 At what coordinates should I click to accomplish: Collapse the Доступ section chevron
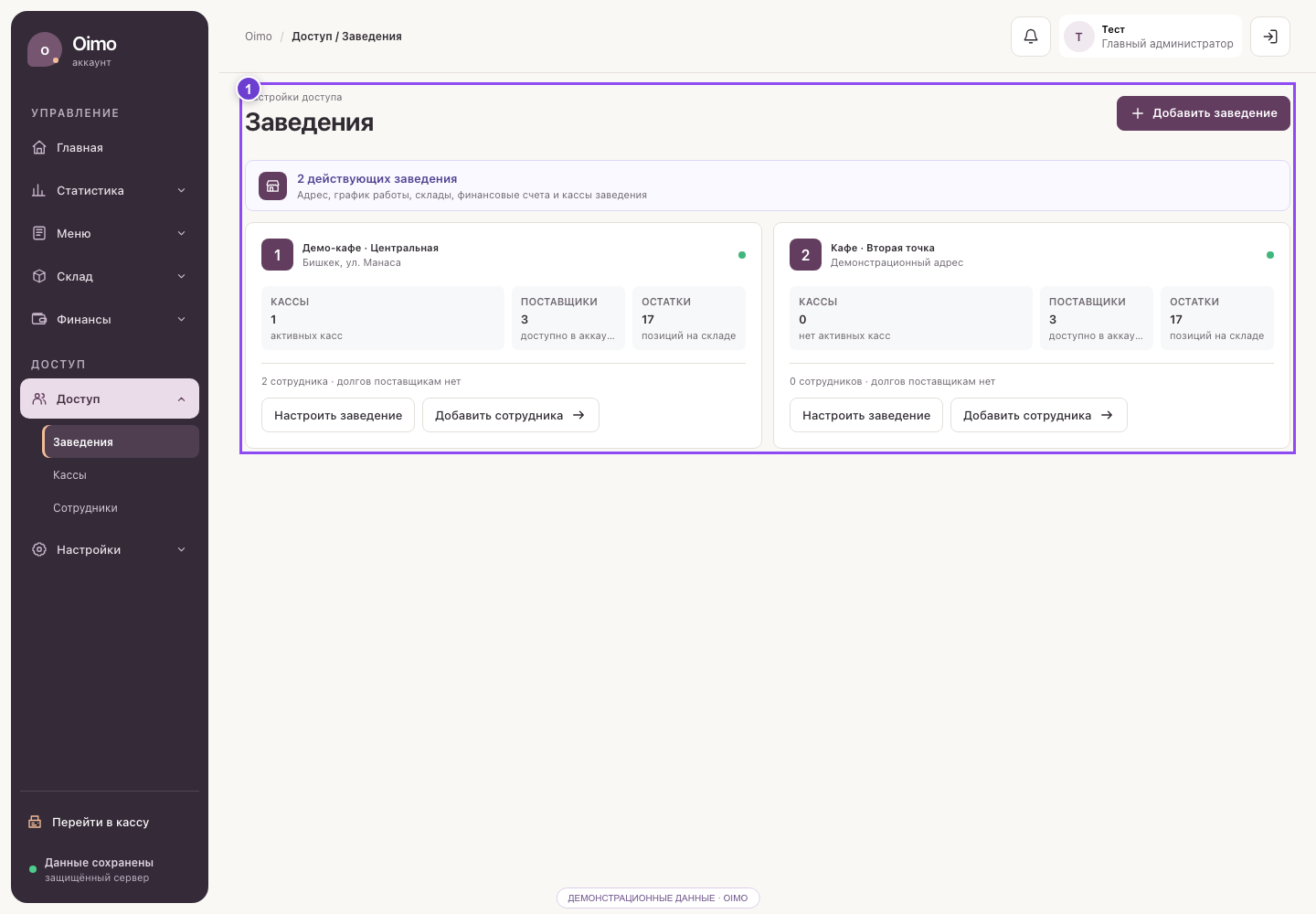point(181,399)
